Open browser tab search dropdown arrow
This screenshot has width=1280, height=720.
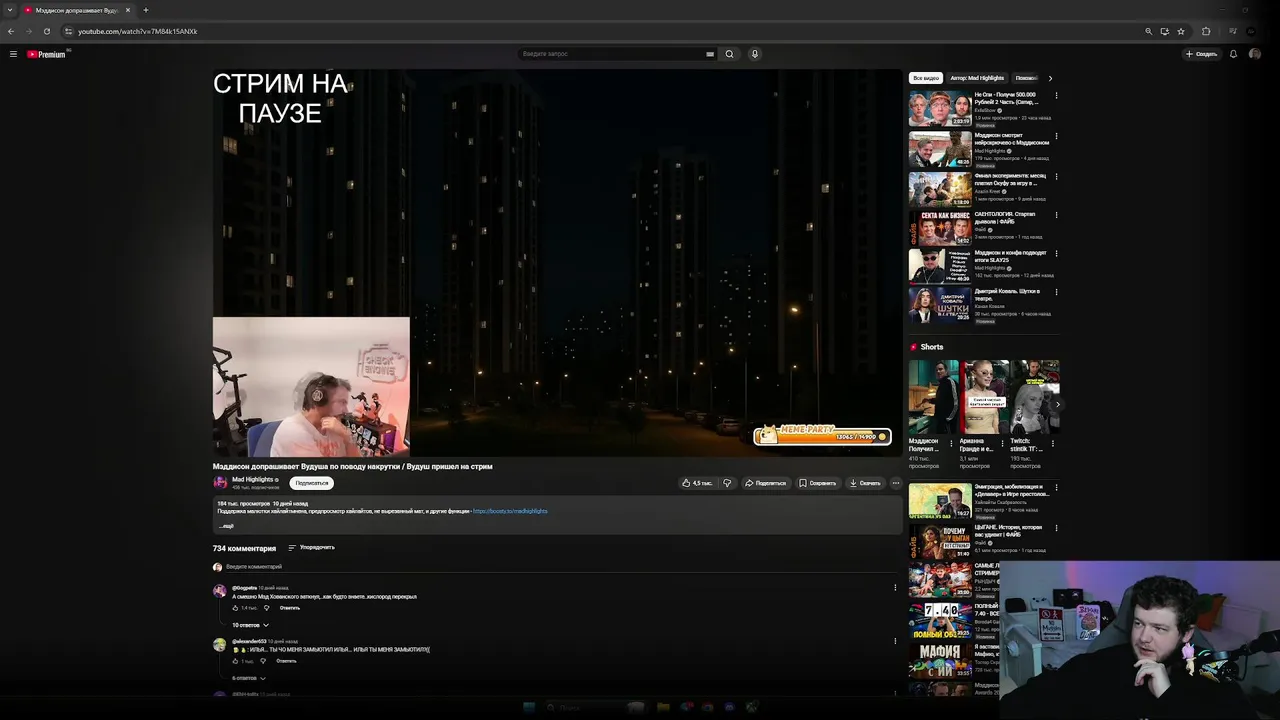point(10,10)
